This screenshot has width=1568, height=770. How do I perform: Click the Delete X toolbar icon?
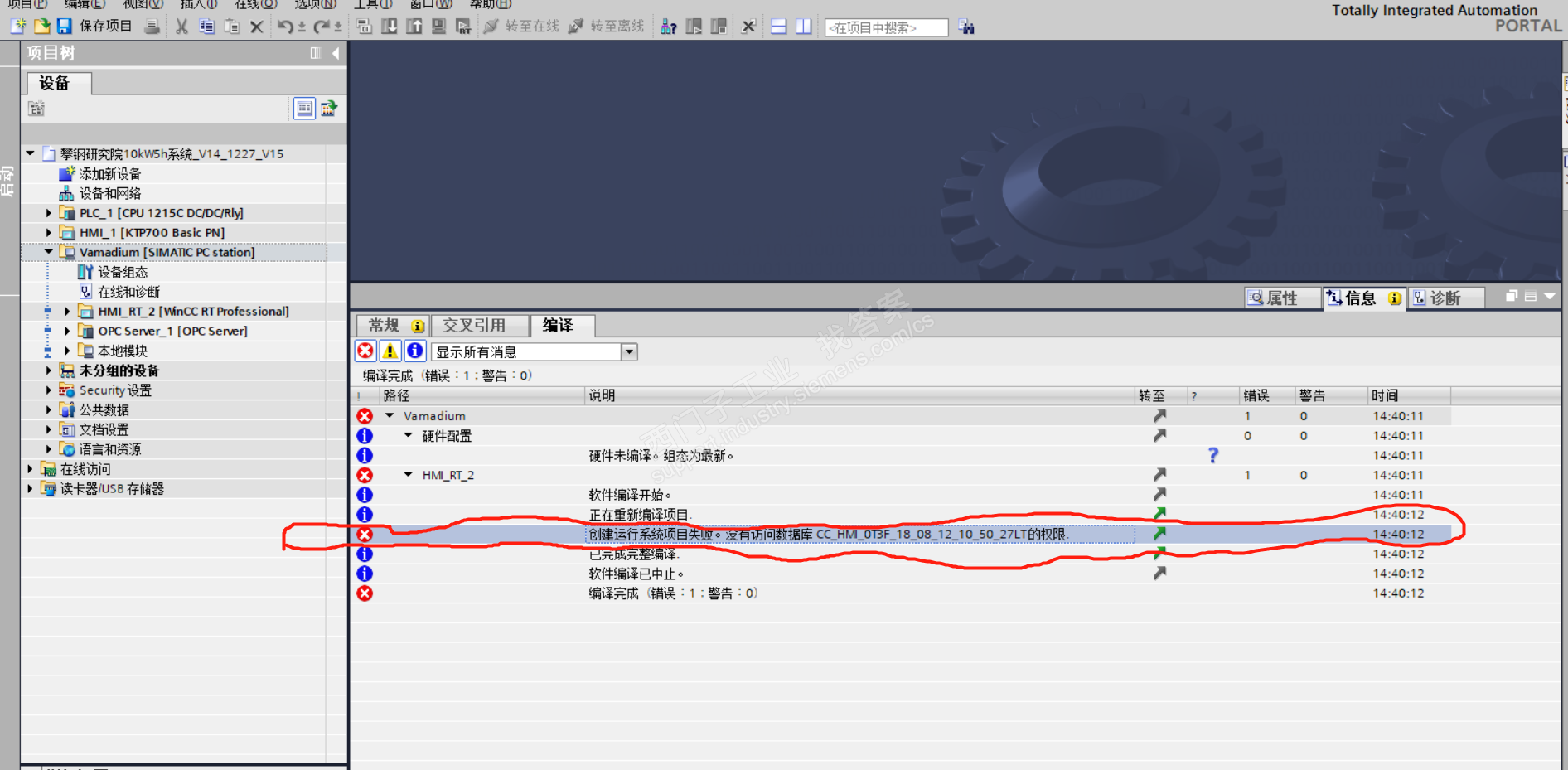click(x=257, y=27)
